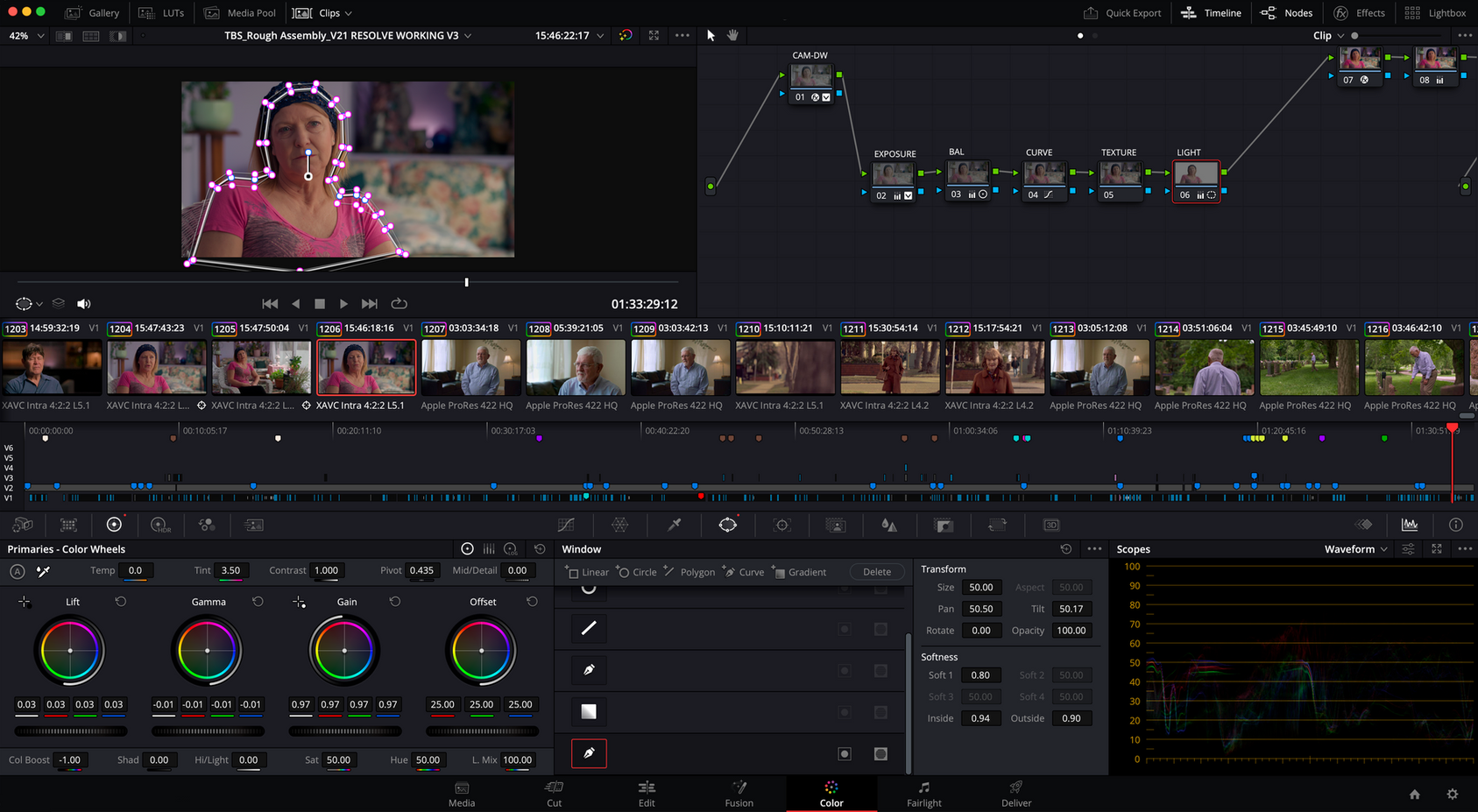Add a Circle window
The height and width of the screenshot is (812, 1478).
637,572
